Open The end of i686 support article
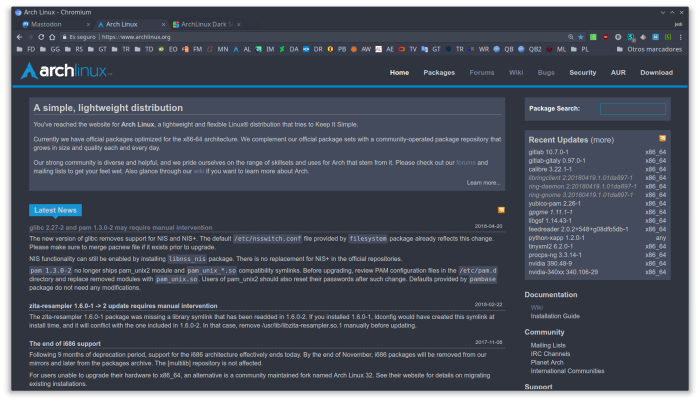This screenshot has width=700, height=402. [65, 343]
